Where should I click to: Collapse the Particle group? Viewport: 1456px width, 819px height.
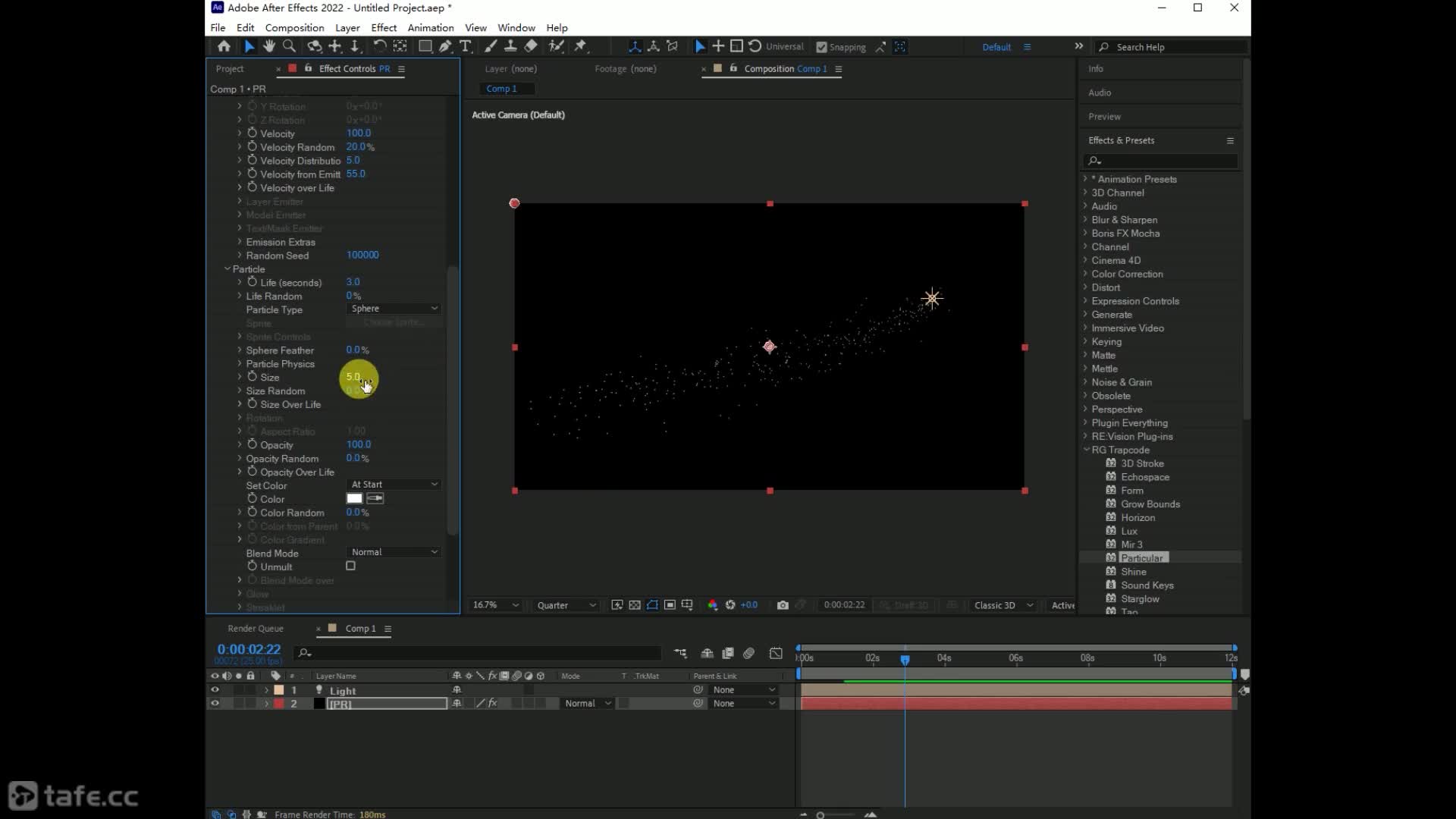(x=227, y=269)
